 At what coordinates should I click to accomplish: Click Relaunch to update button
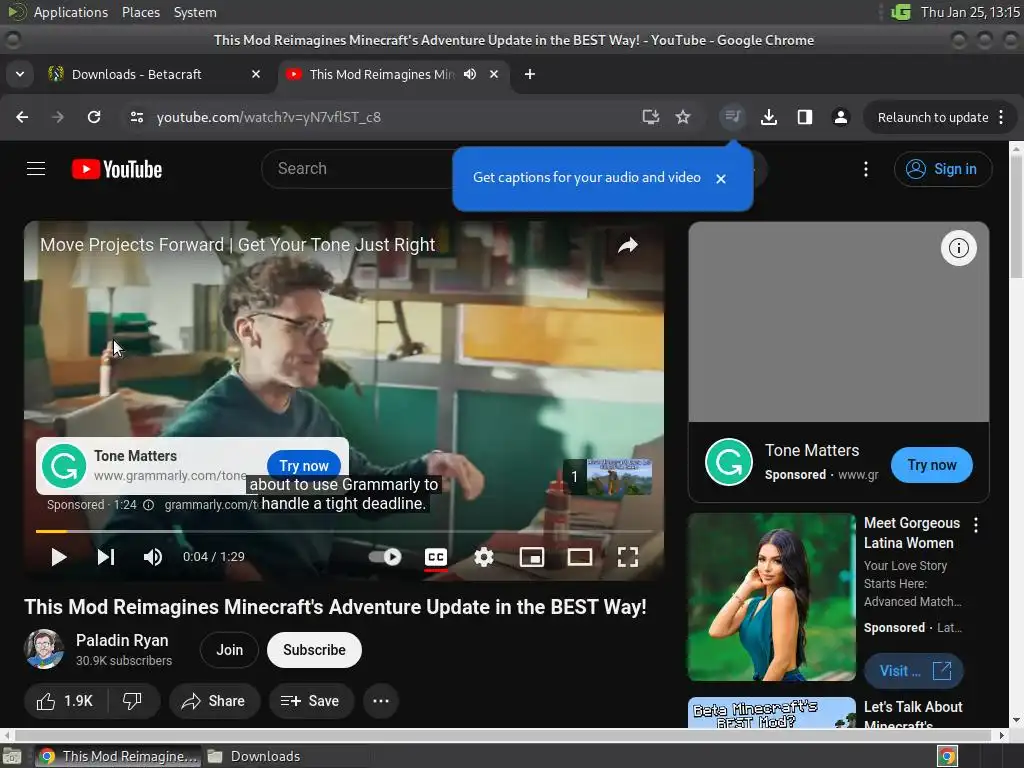(933, 117)
